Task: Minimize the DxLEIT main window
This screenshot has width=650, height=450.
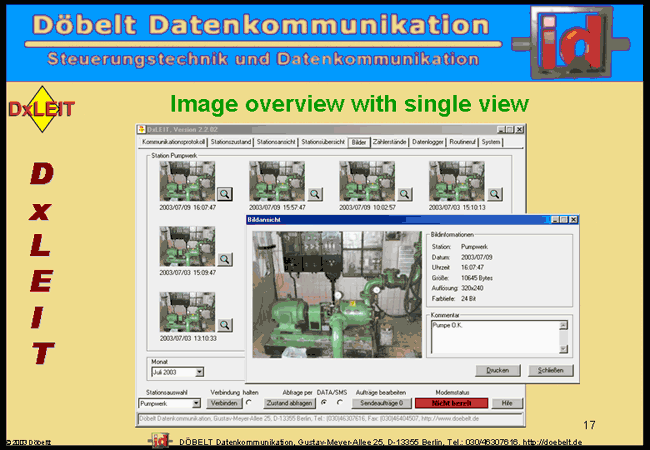Action: (501, 129)
